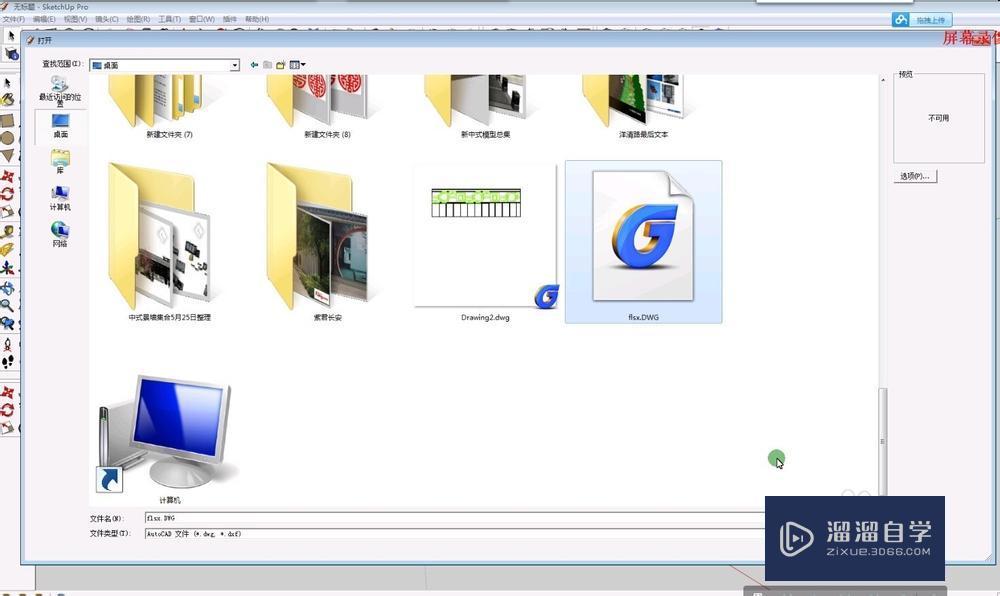Open the 窗口(W) menu
The height and width of the screenshot is (596, 1000).
[202, 19]
